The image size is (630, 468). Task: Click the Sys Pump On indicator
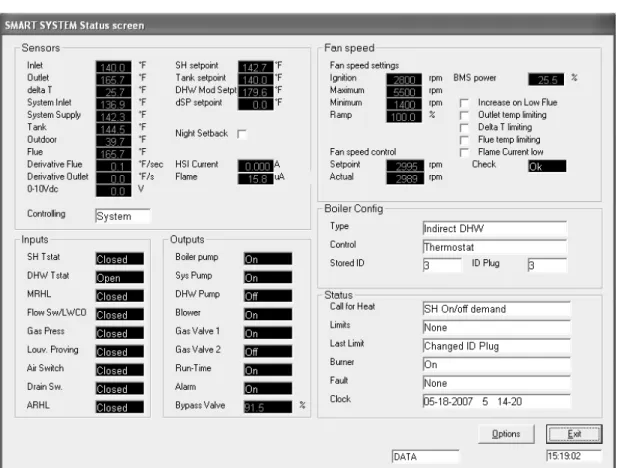pyautogui.click(x=268, y=277)
